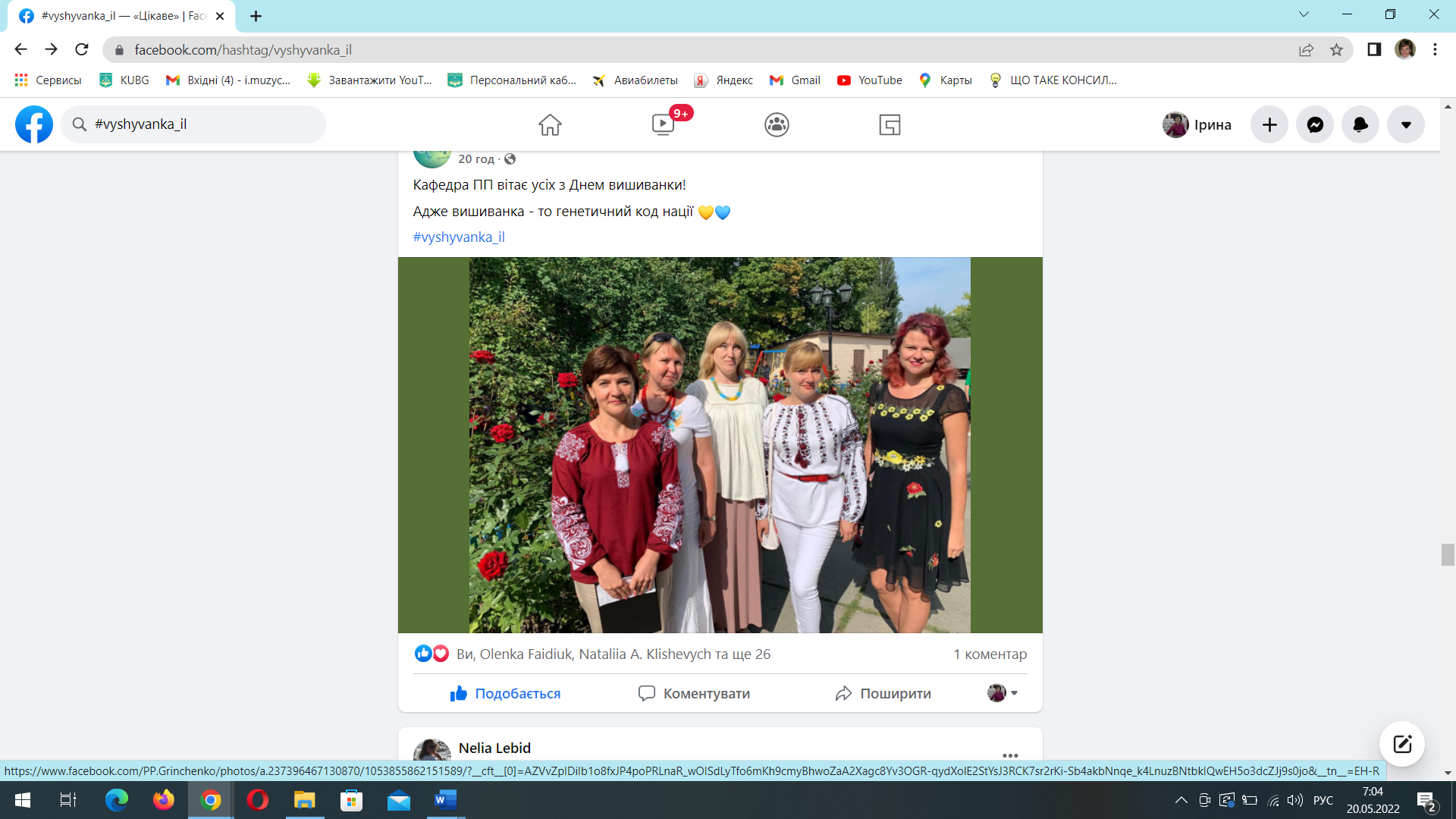Open a new browser tab

pyautogui.click(x=256, y=16)
